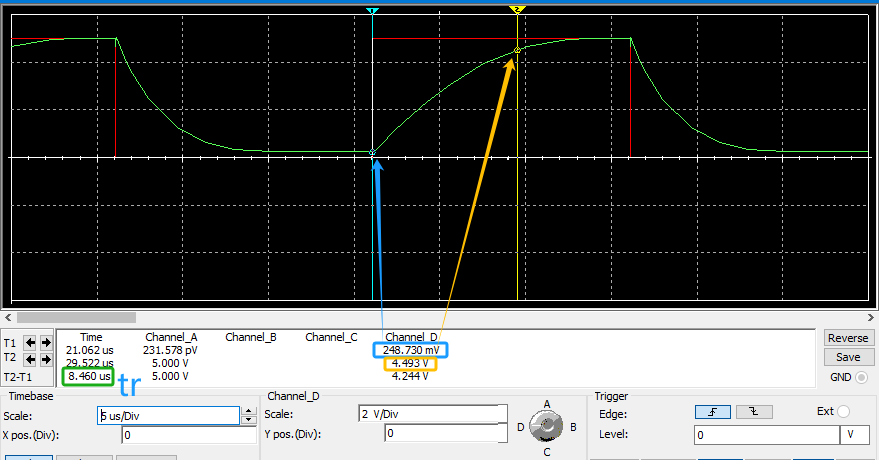Viewport: 879px width, 460px height.
Task: Toggle the GND radio button
Action: [x=862, y=377]
